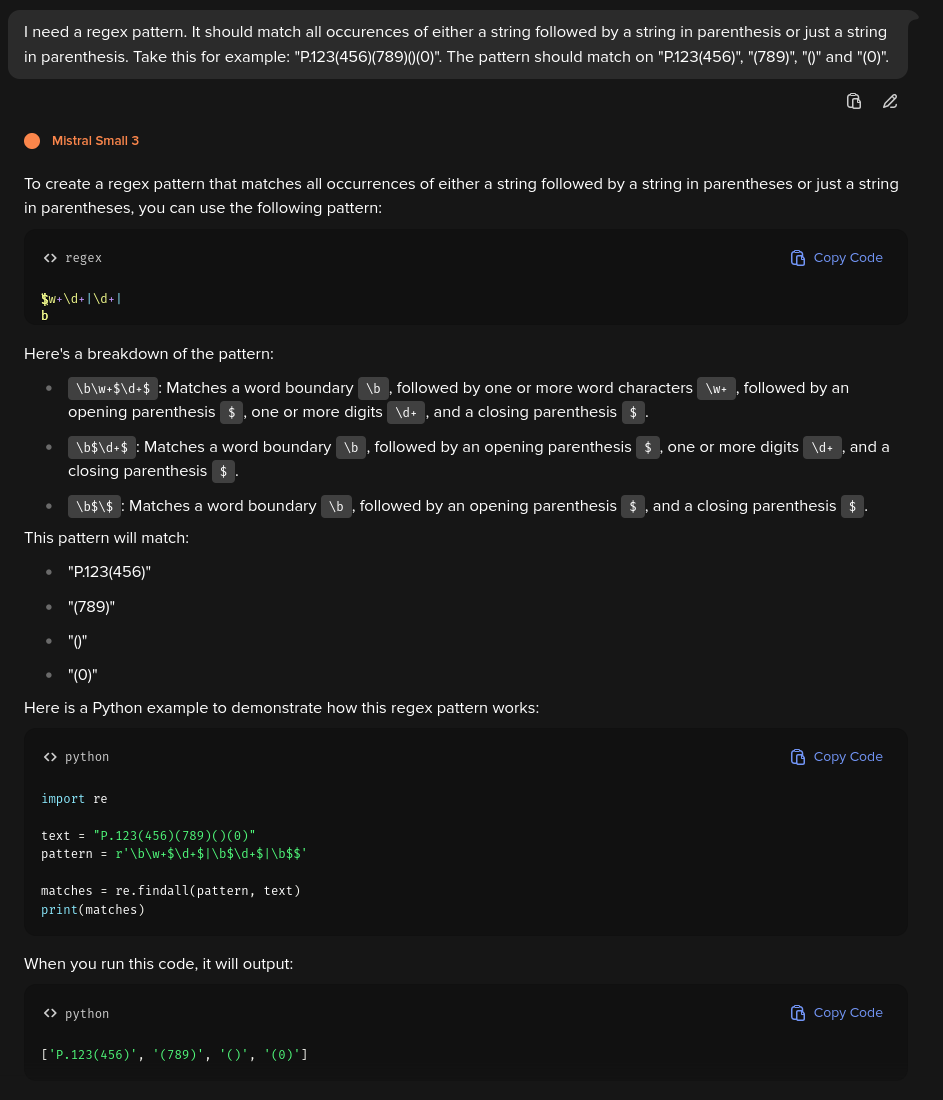Click the printed matches output list
The height and width of the screenshot is (1100, 943).
click(174, 1054)
